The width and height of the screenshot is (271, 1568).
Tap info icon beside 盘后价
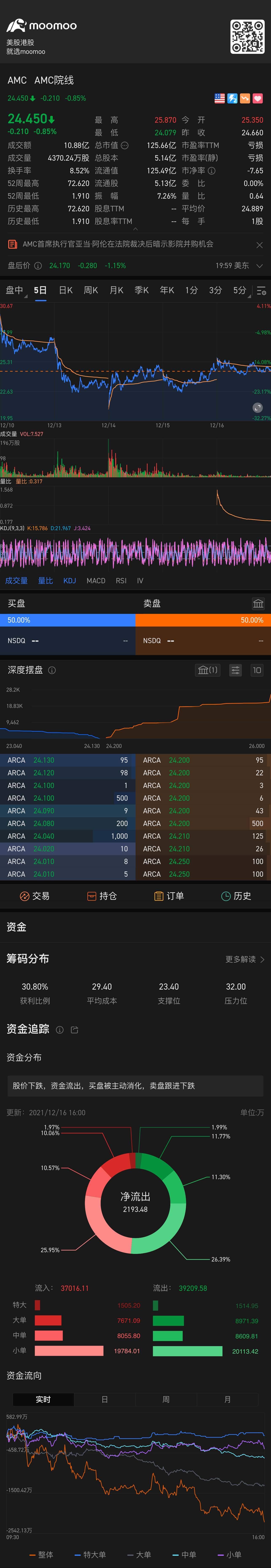coord(38,266)
